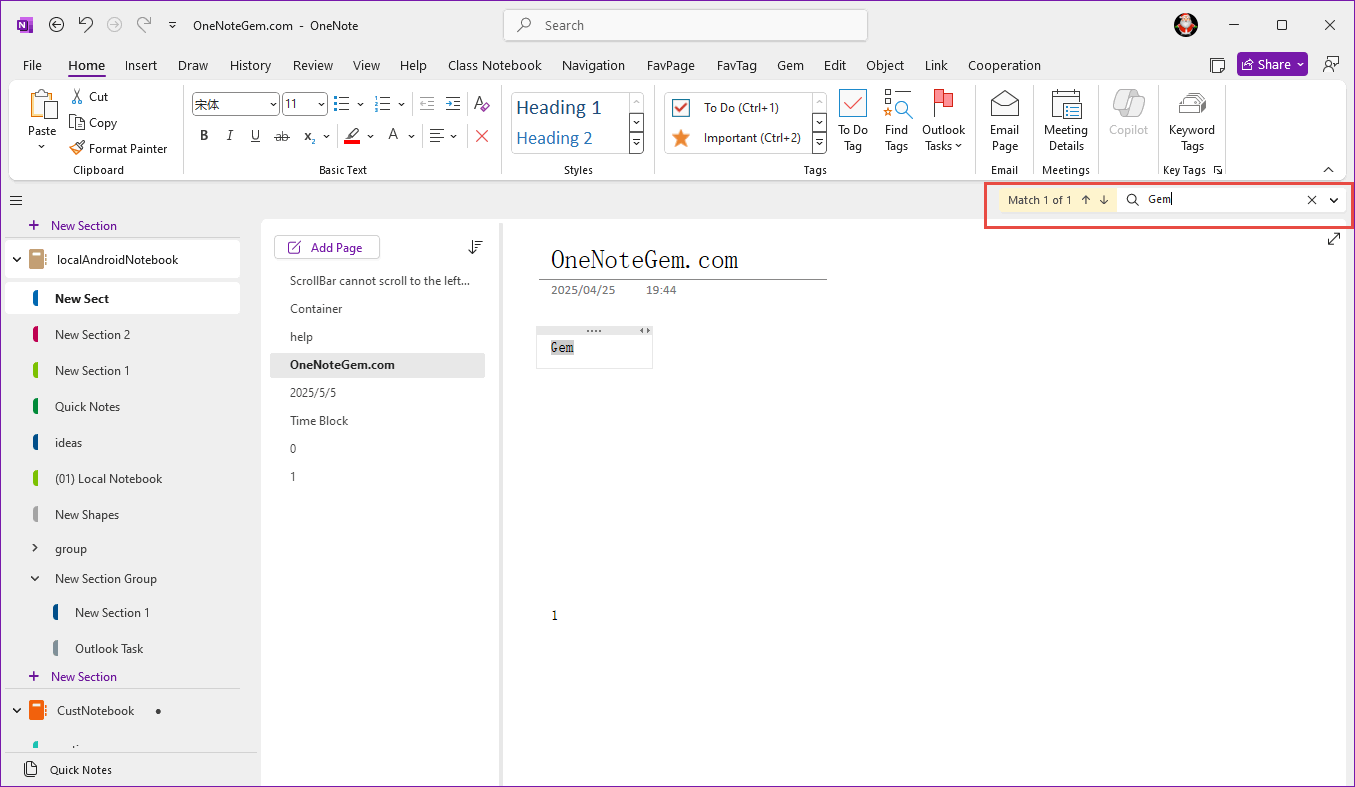Email this page
This screenshot has height=787, width=1355.
(x=1004, y=121)
